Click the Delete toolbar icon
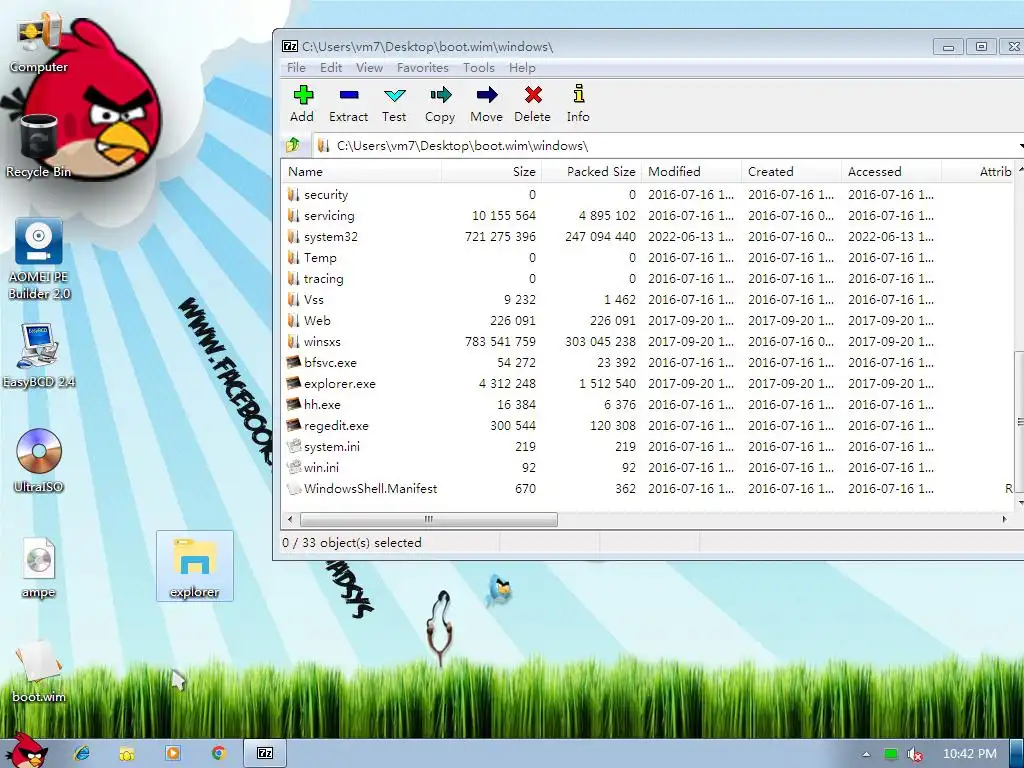Image resolution: width=1024 pixels, height=768 pixels. (x=533, y=95)
